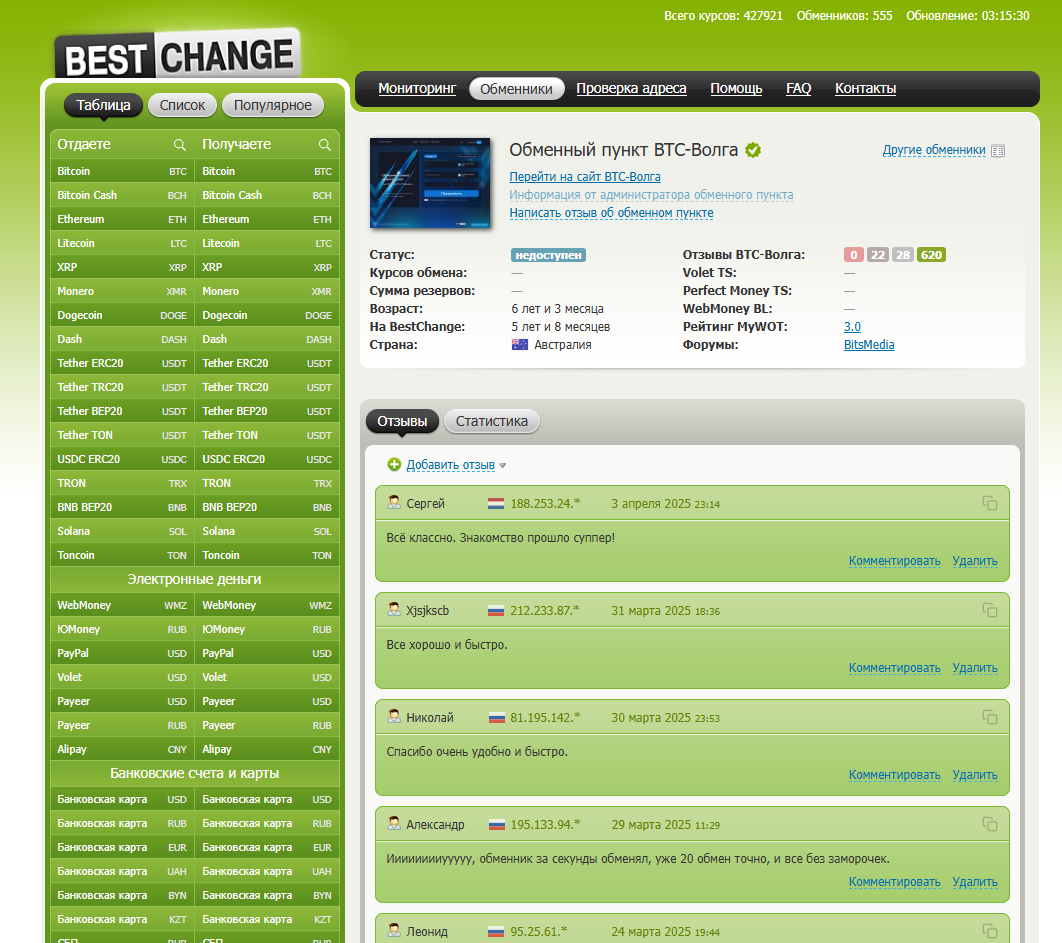Click the flag icon in Сергей's review

496,504
